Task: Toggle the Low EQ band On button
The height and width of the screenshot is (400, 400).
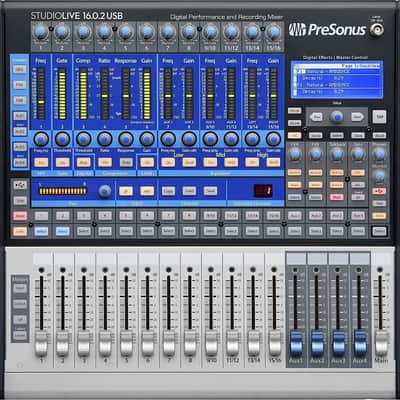Action: click(168, 163)
